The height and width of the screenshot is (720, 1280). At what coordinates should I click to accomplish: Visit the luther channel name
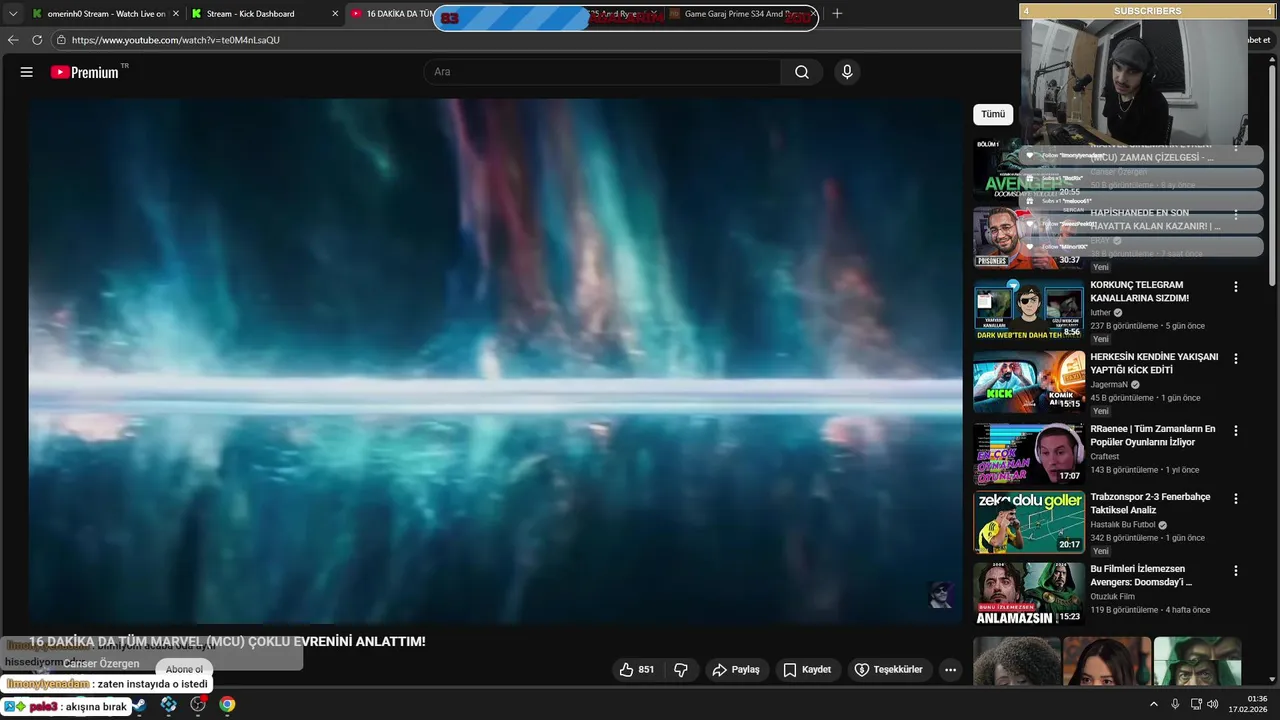[x=1100, y=313]
